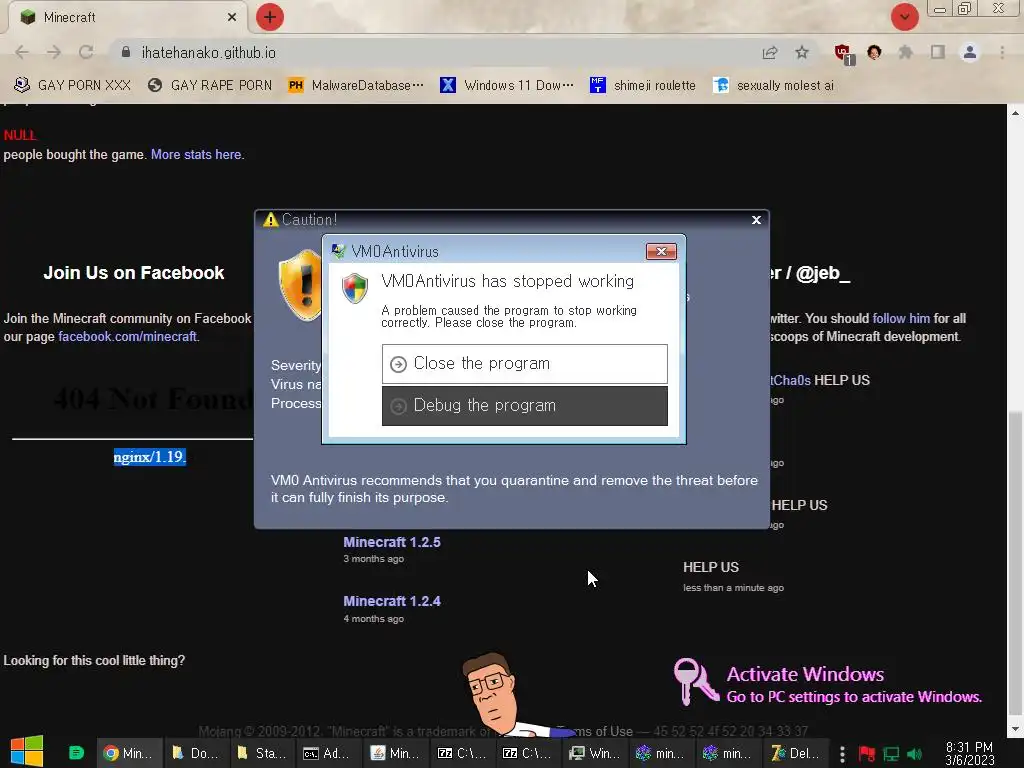This screenshot has width=1024, height=768.
Task: Click the share page icon in address bar
Action: coord(770,52)
